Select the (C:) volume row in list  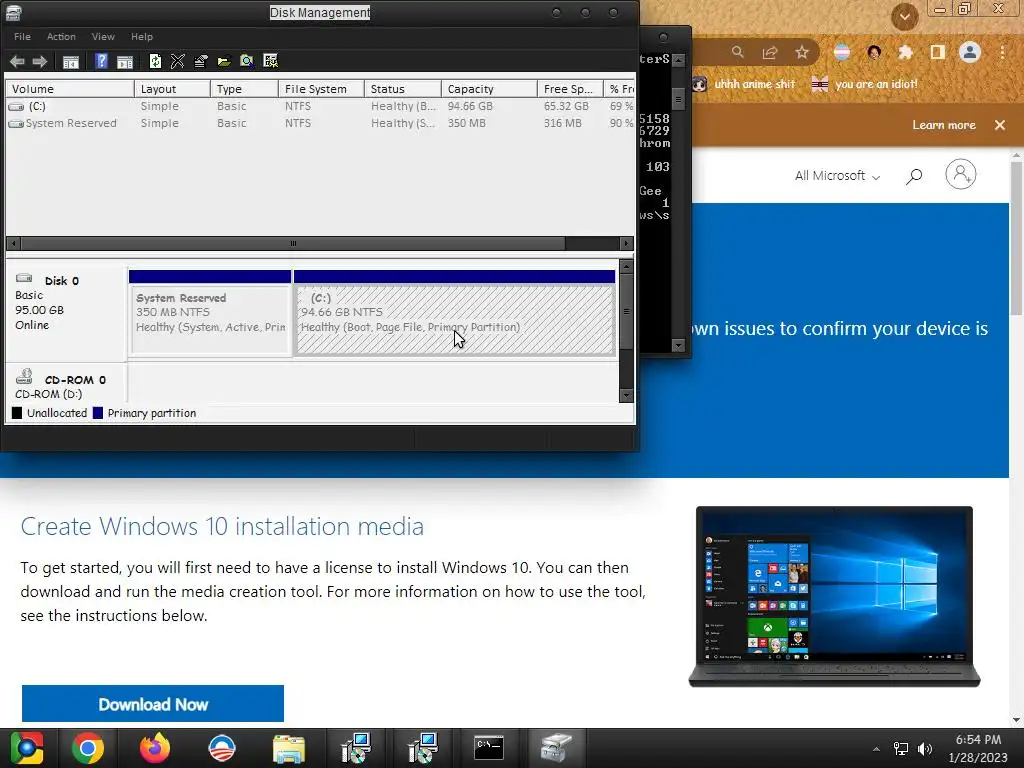tap(320, 106)
